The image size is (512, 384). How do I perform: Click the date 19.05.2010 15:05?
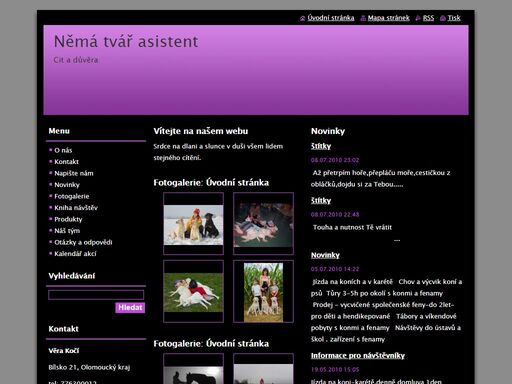335,369
